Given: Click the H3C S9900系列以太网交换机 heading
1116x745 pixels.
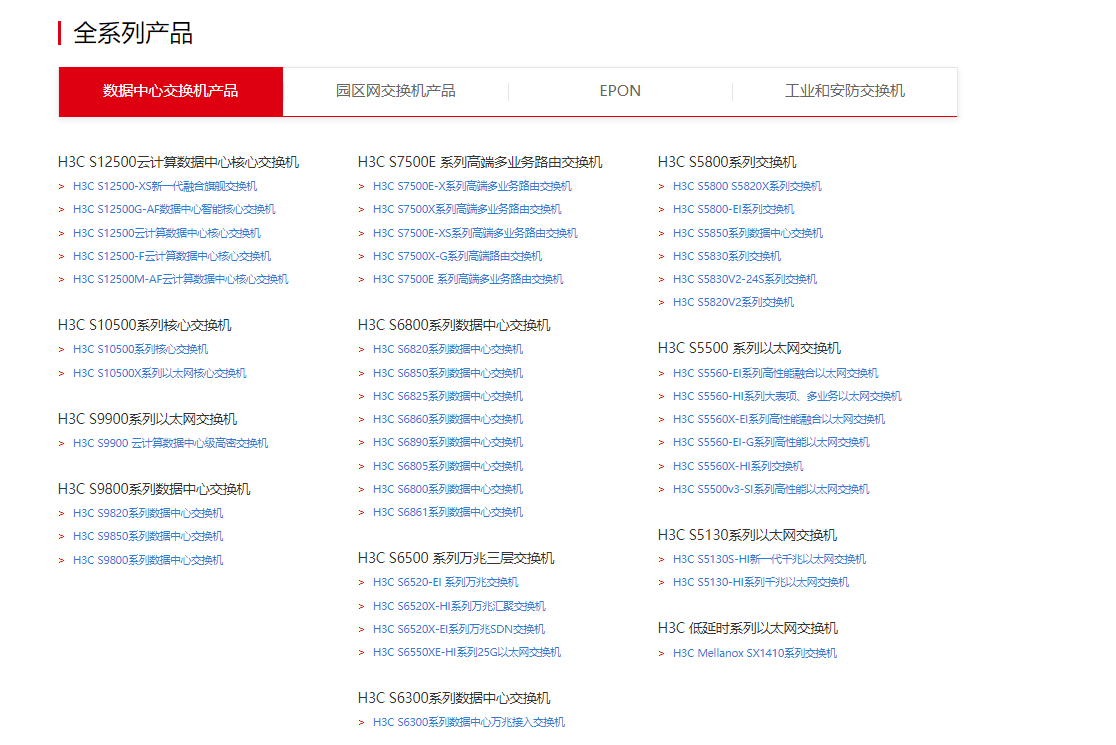Looking at the screenshot, I should coord(147,419).
